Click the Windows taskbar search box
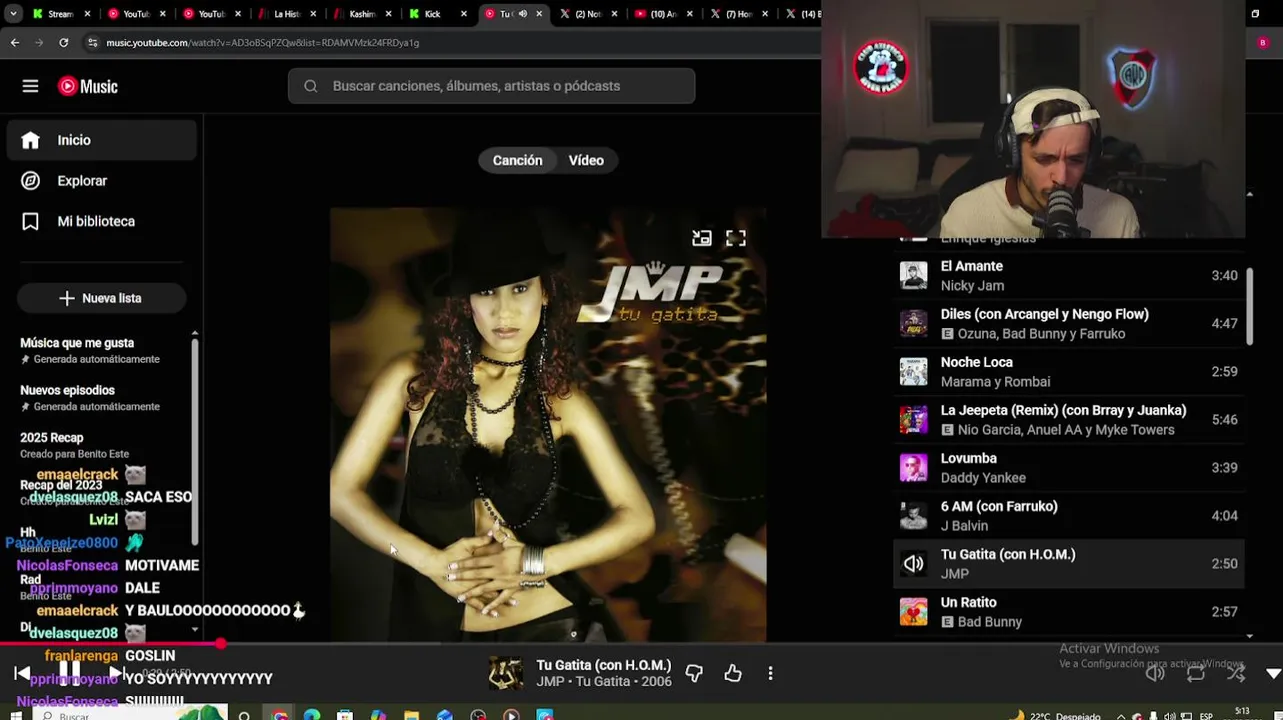Viewport: 1283px width, 720px height. coord(130,714)
